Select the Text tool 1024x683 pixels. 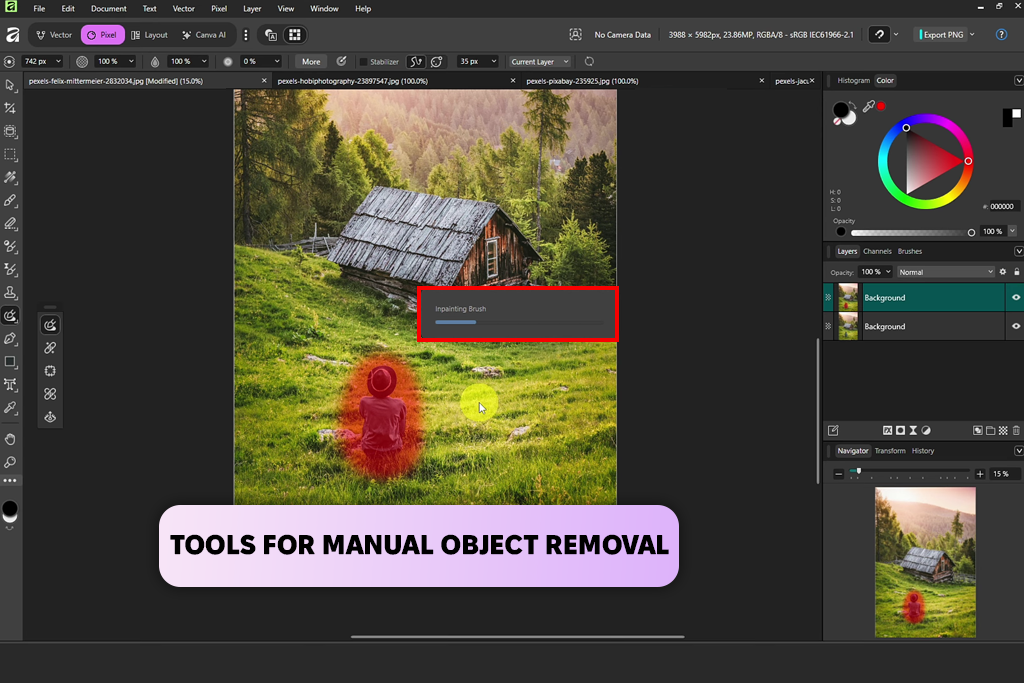coord(10,385)
